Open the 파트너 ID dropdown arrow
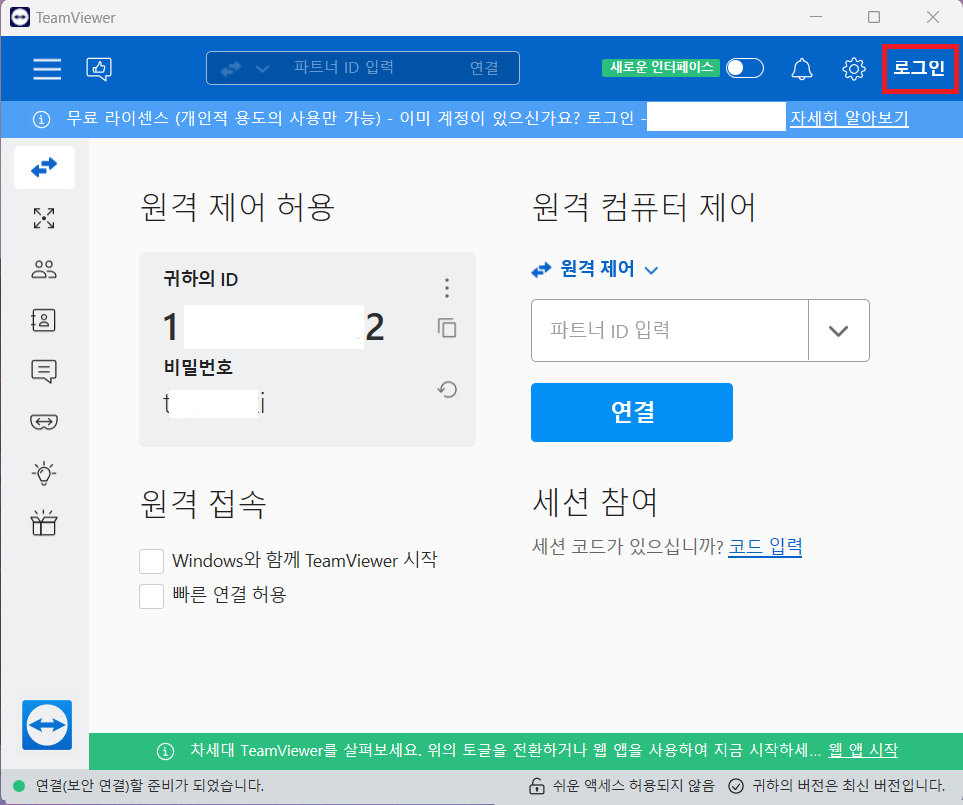The image size is (963, 805). click(x=838, y=330)
